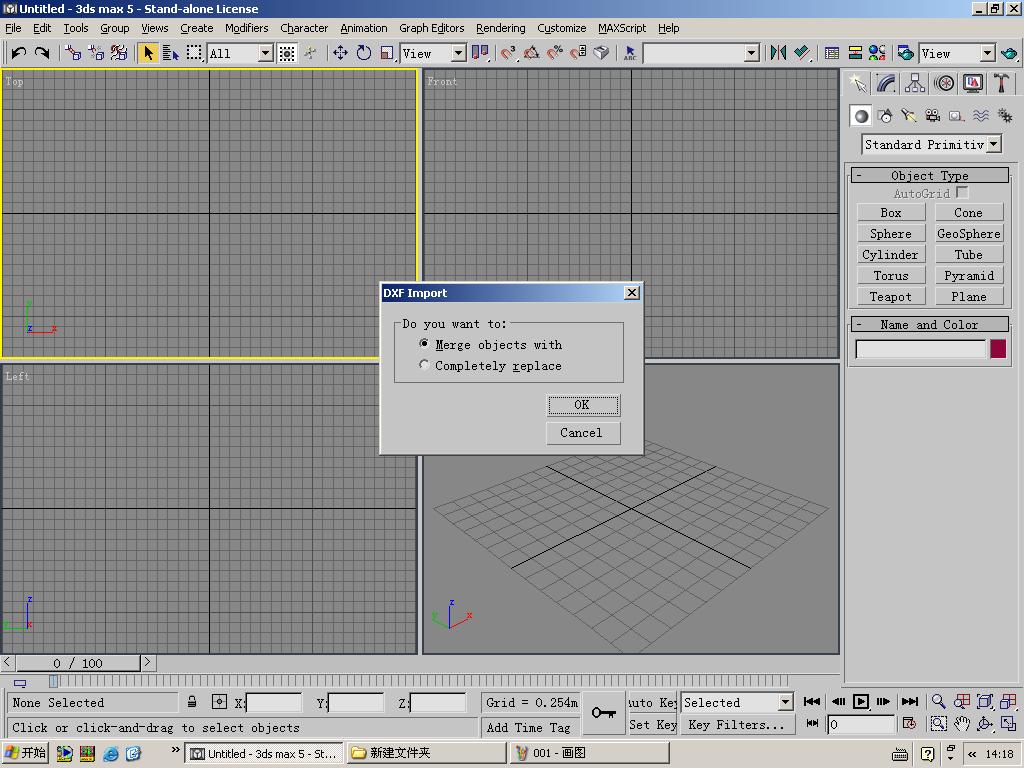Choose the Cameras category icon
1024x768 pixels.
click(x=933, y=116)
